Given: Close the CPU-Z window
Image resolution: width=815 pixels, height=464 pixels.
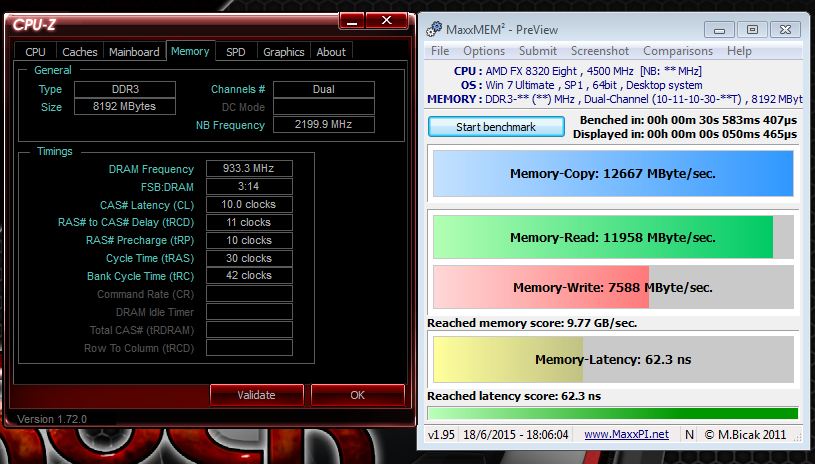Looking at the screenshot, I should [x=386, y=21].
